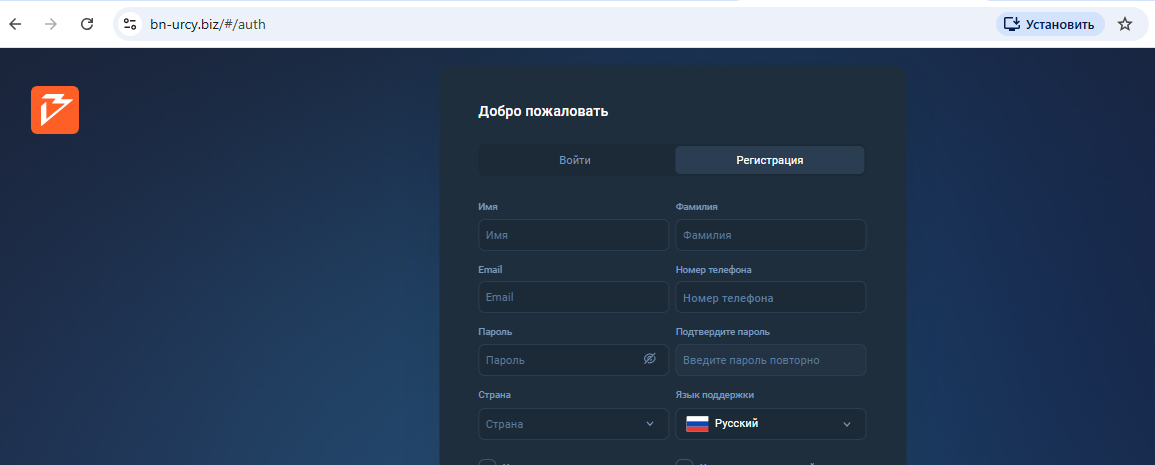Open the Страна dropdown

coord(574,424)
